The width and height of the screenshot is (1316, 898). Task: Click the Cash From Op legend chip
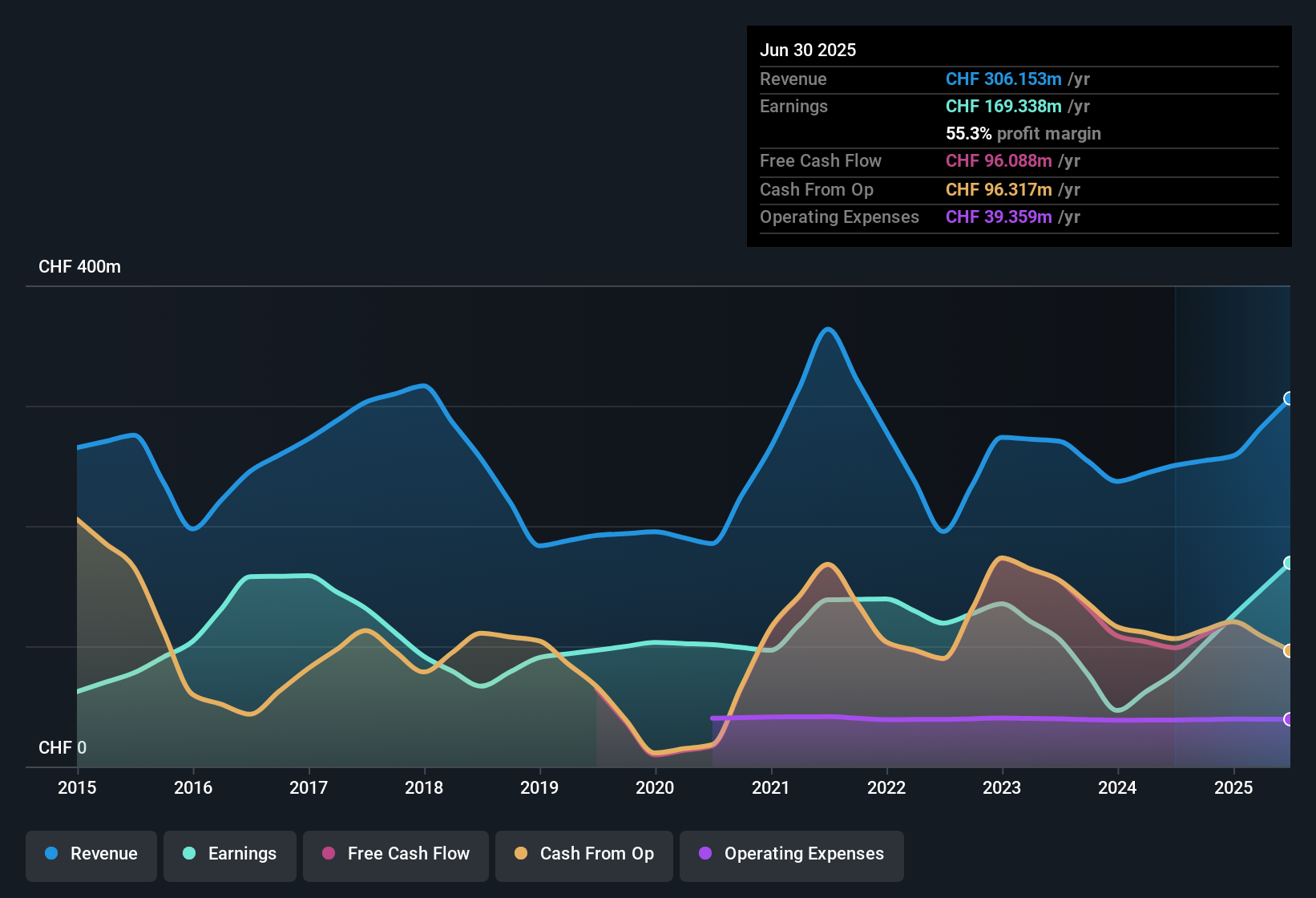(583, 855)
